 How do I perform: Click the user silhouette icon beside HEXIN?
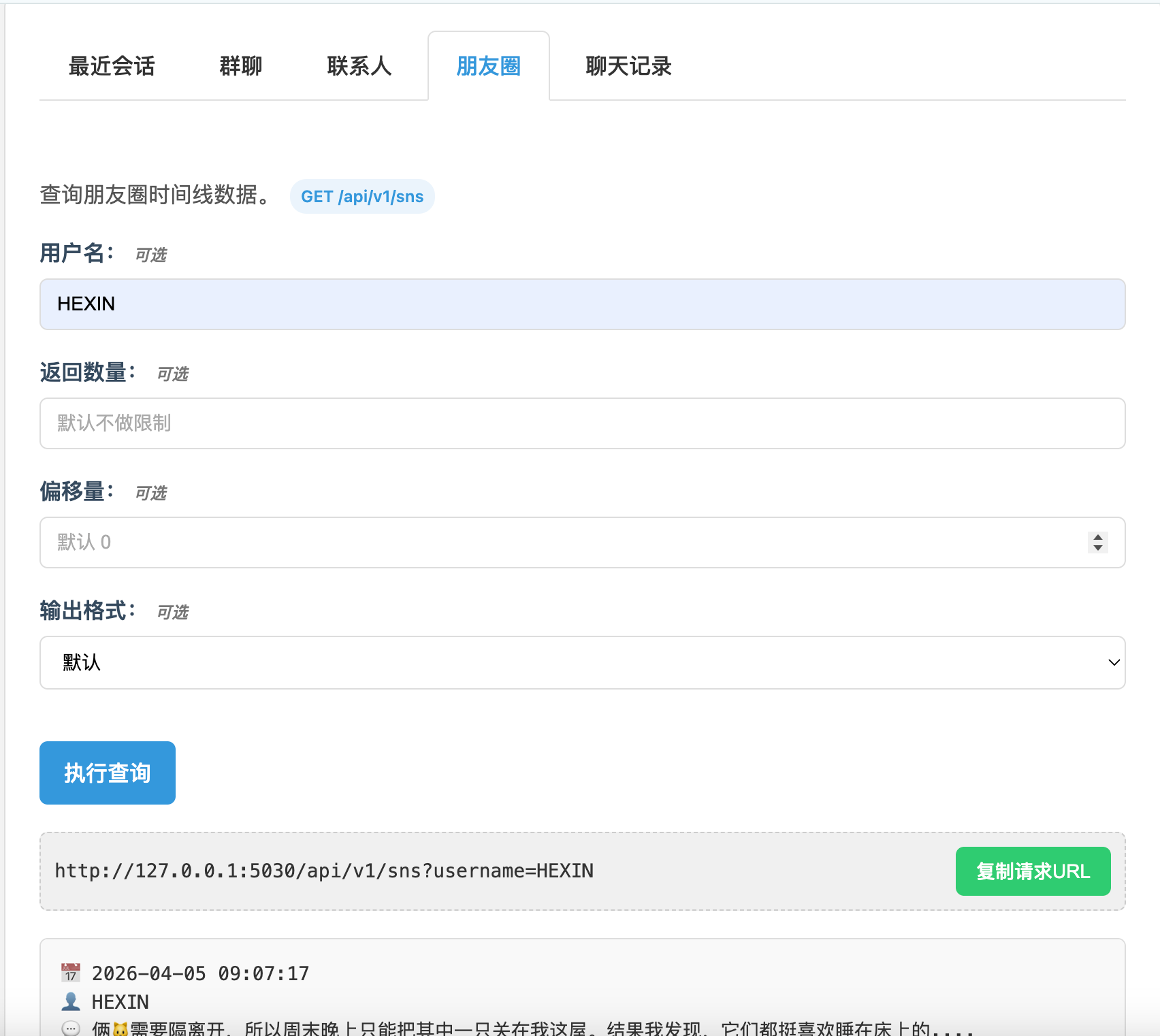71,1001
